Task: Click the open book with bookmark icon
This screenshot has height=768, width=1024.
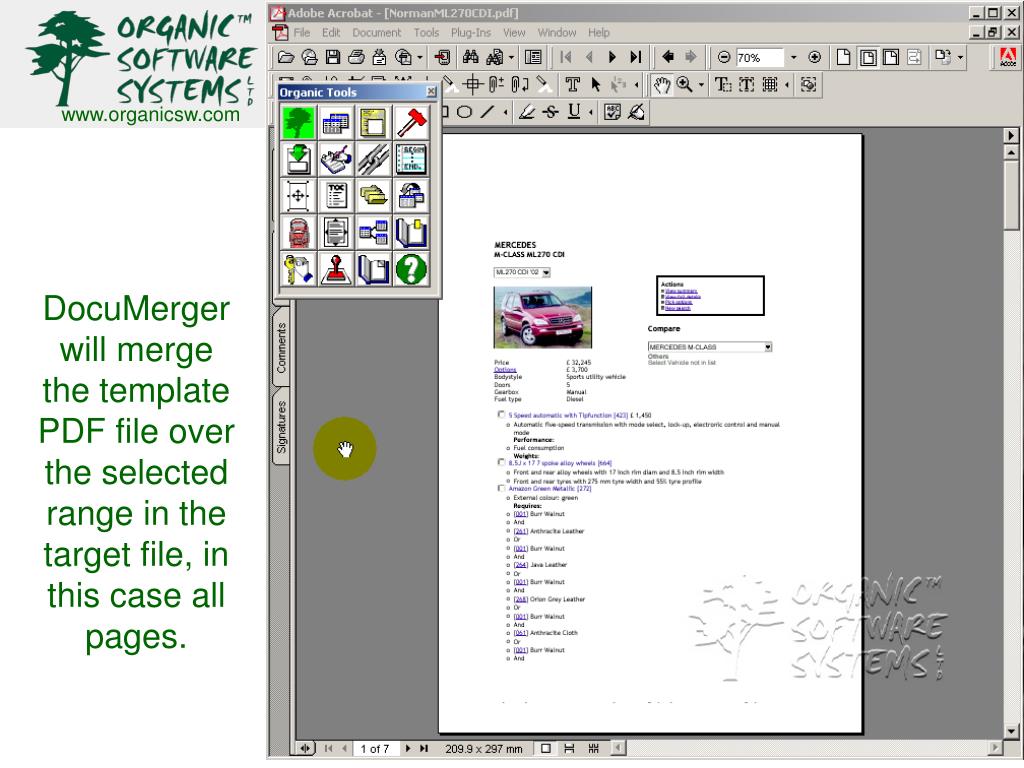Action: click(x=411, y=232)
